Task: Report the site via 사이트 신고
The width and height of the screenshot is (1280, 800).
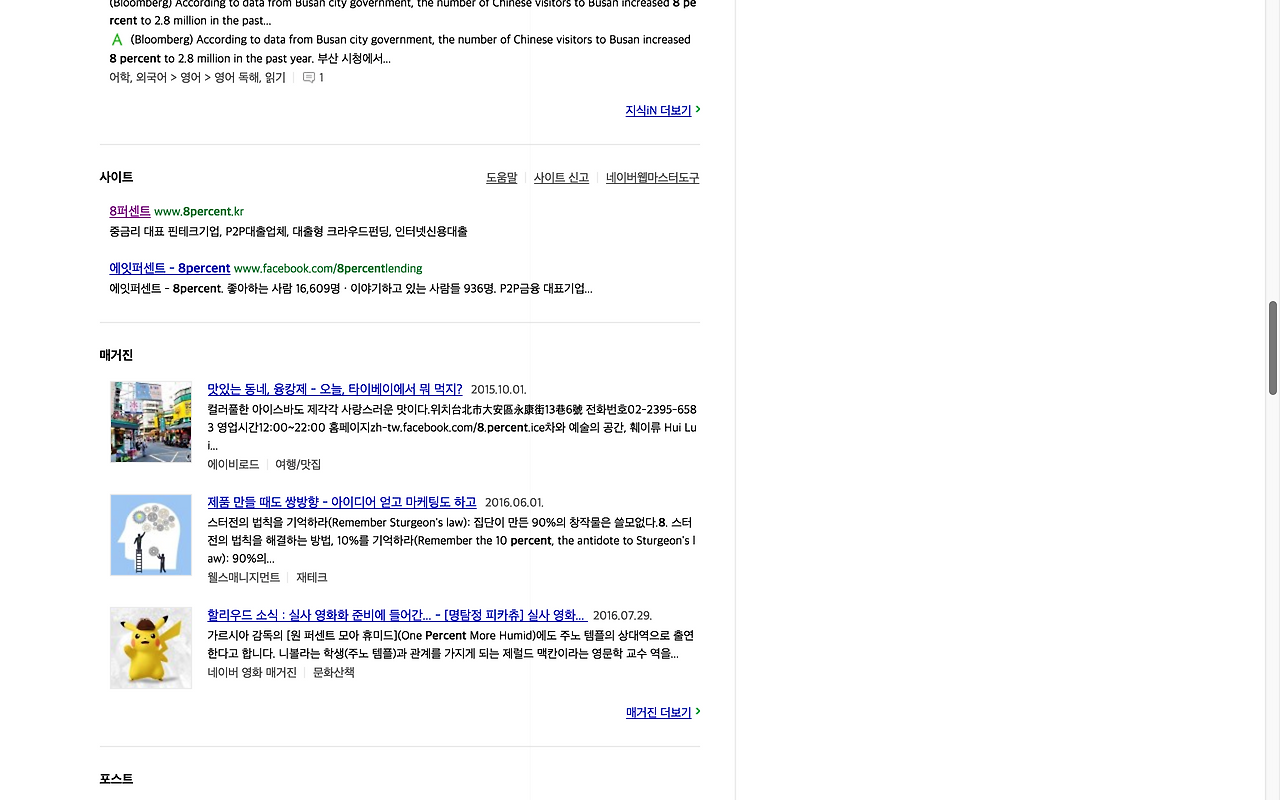Action: pos(561,177)
